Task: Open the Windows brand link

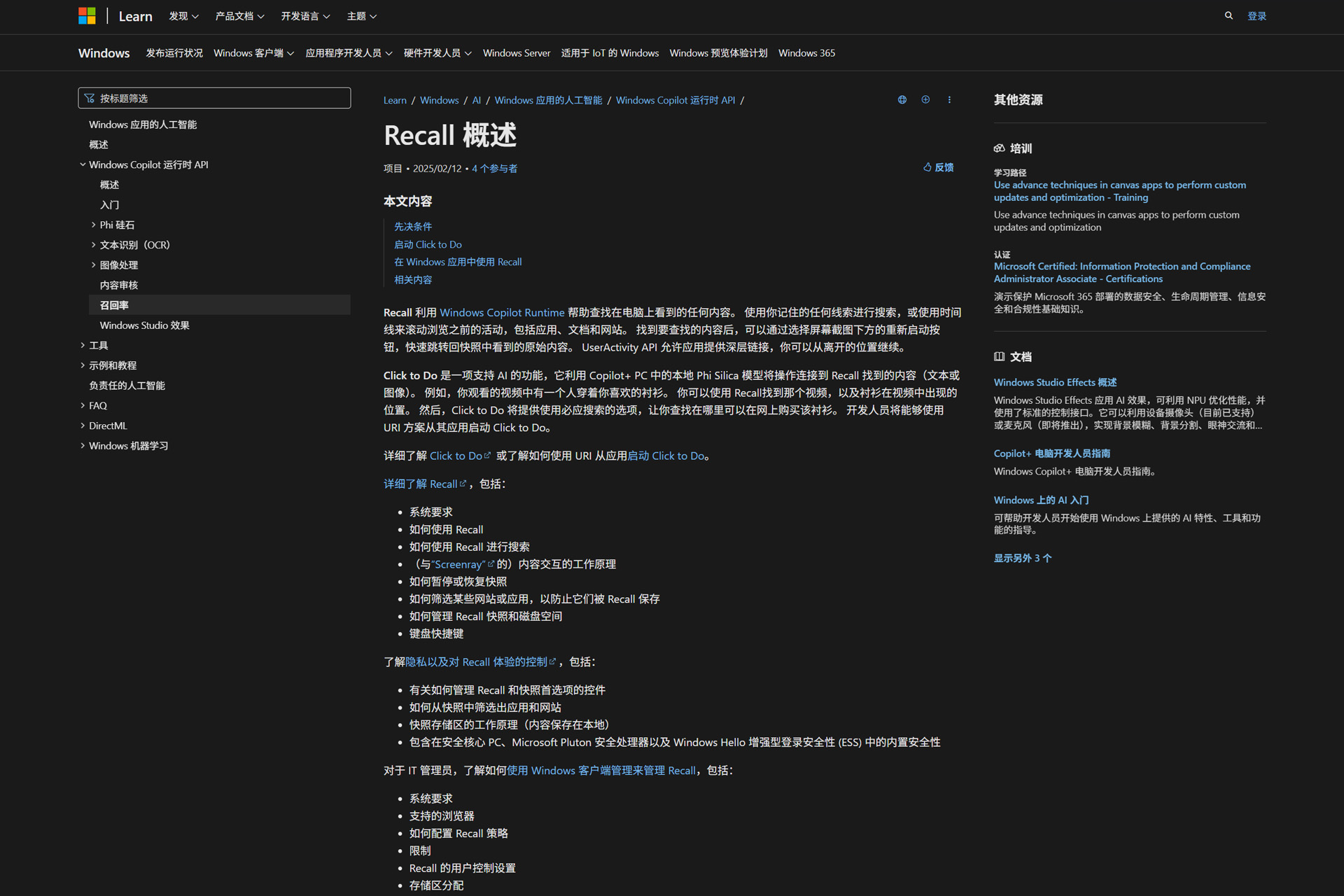Action: (104, 53)
